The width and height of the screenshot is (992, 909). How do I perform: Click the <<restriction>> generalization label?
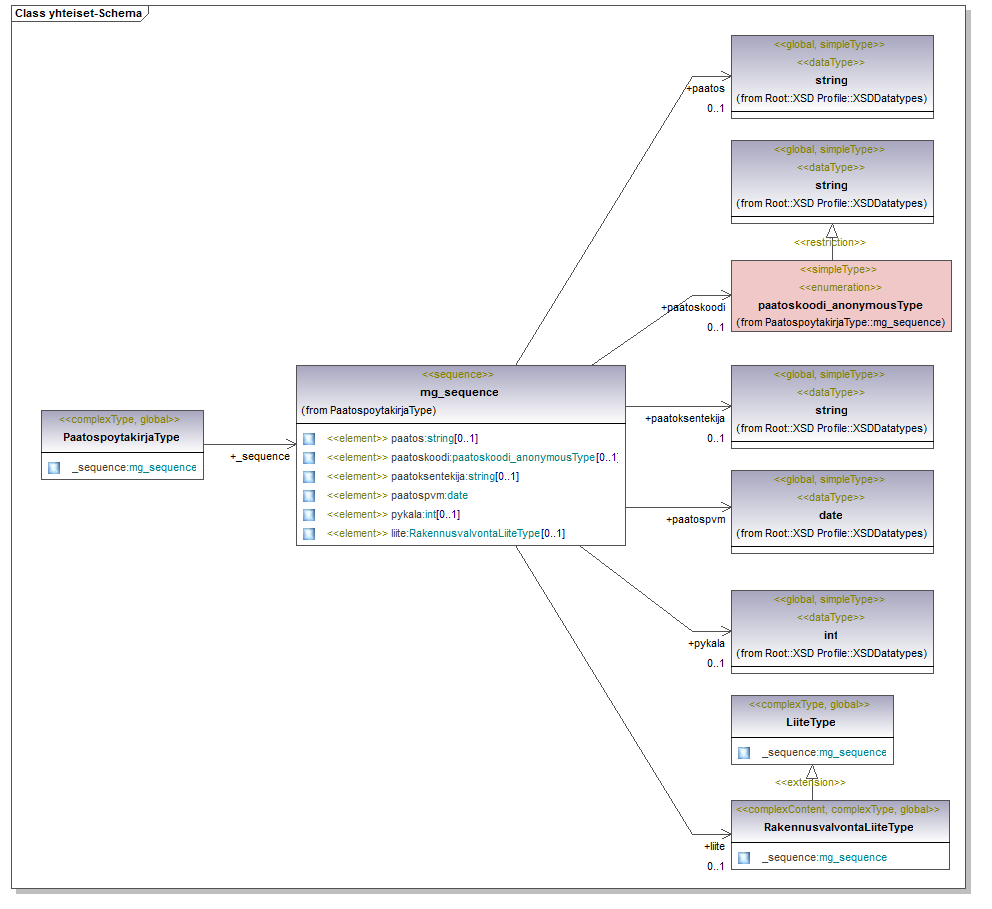[x=829, y=243]
